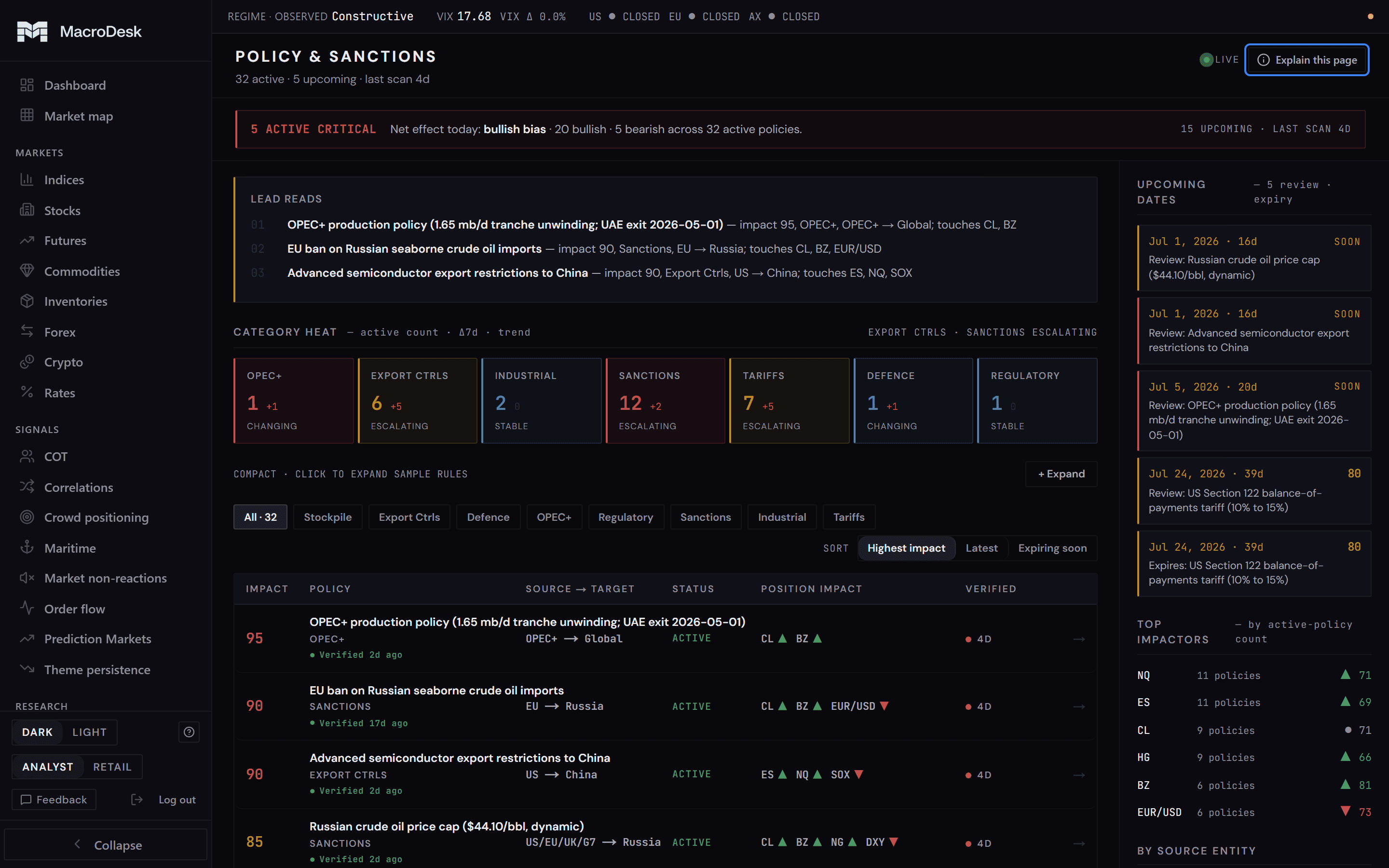Click the COT people icon
This screenshot has width=1389, height=868.
point(27,456)
